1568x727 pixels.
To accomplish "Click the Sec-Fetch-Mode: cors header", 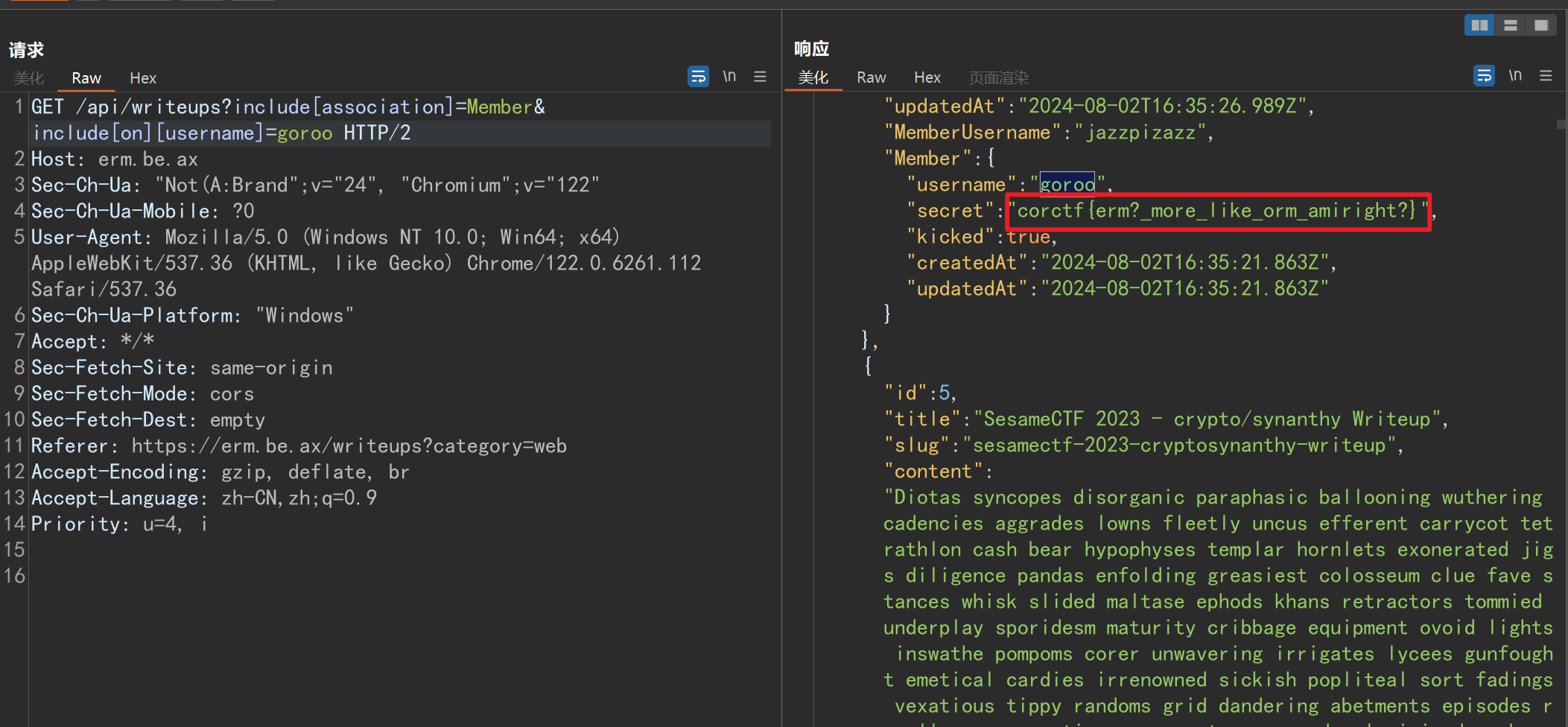I will click(x=142, y=394).
